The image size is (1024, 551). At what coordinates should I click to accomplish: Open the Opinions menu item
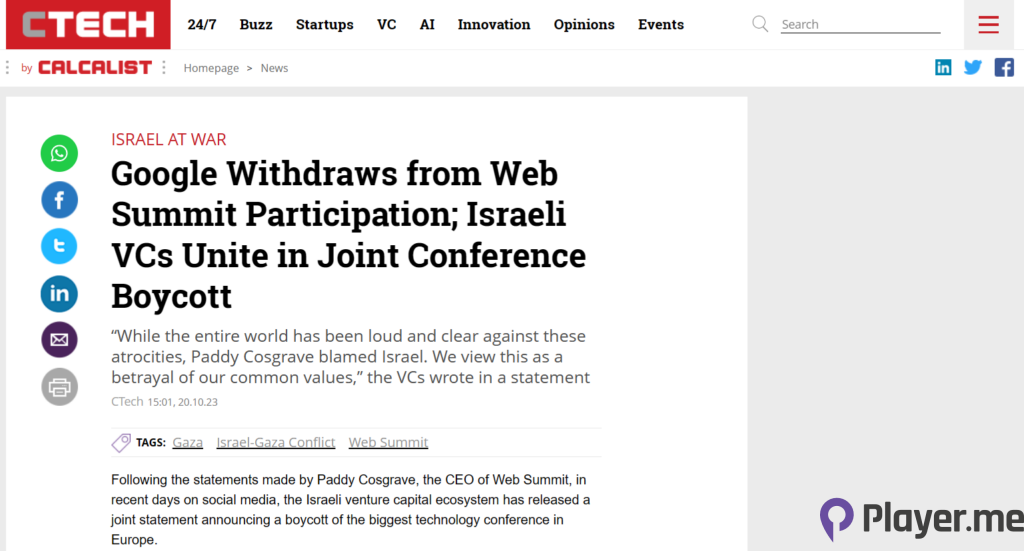(x=583, y=24)
